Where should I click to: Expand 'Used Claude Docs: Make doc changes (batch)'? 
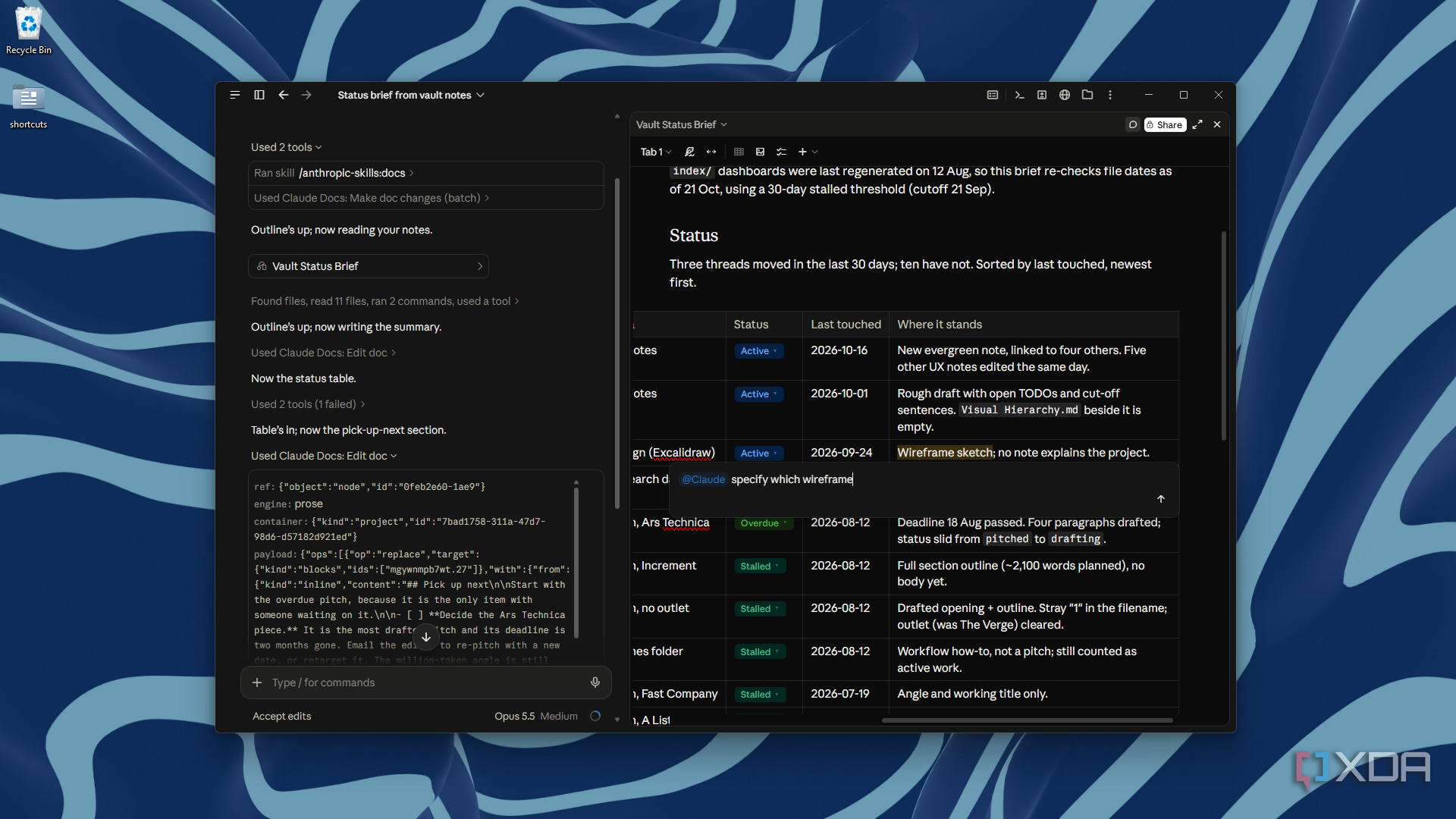point(425,198)
